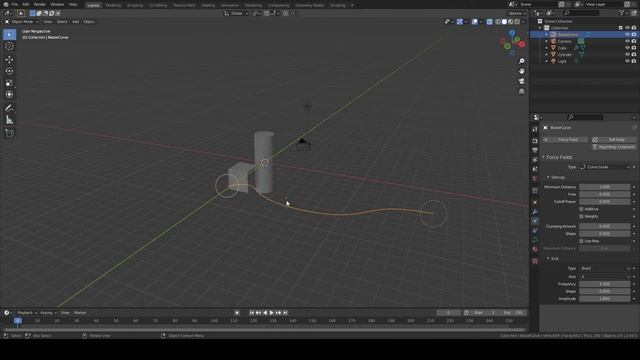The image size is (640, 360).
Task: Hide Cube in viewport via eye icon
Action: click(627, 48)
